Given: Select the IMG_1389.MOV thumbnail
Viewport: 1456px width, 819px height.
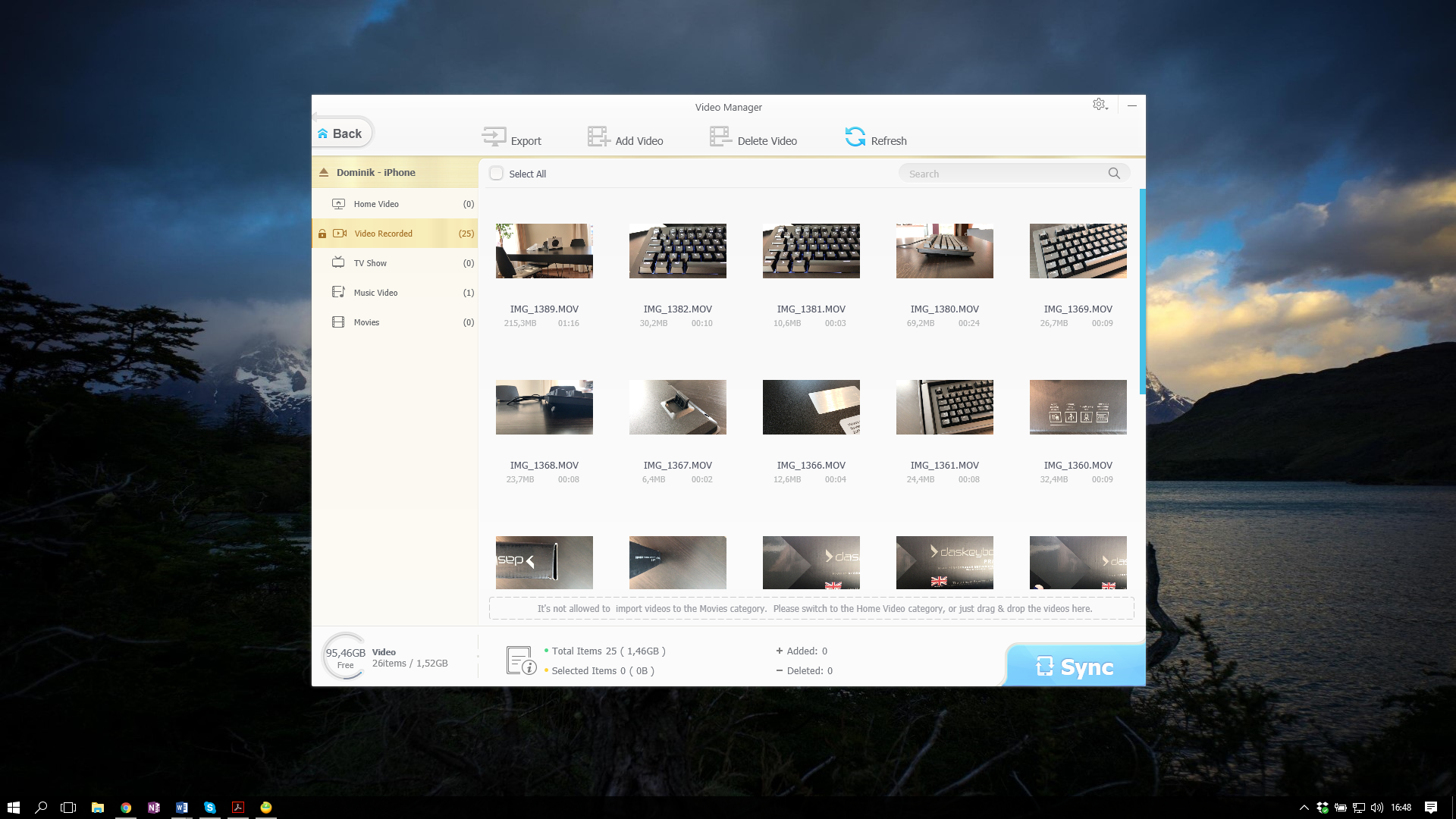Looking at the screenshot, I should 544,251.
